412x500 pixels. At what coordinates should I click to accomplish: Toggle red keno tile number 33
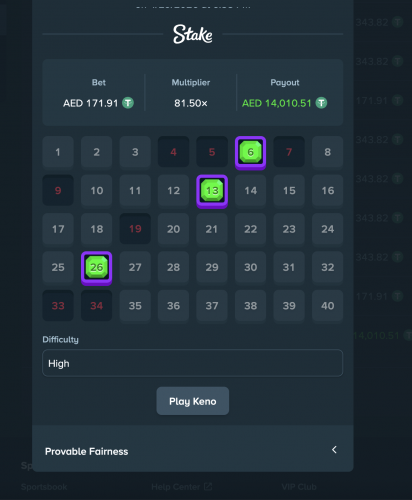tap(58, 306)
